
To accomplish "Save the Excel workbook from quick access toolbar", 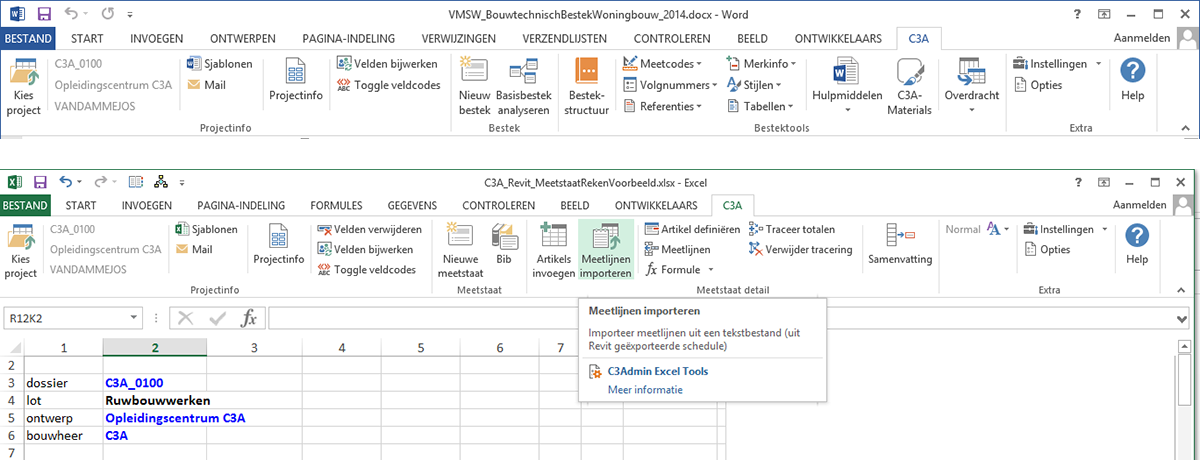I will coord(41,182).
